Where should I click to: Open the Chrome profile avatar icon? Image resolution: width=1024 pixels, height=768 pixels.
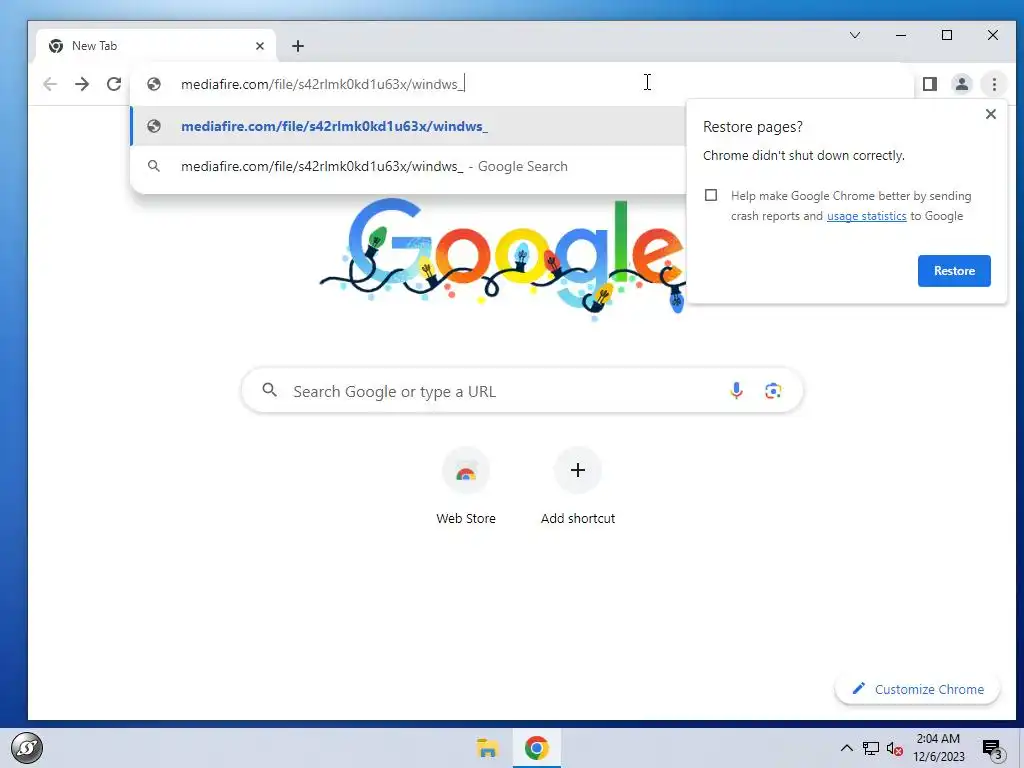tap(962, 84)
